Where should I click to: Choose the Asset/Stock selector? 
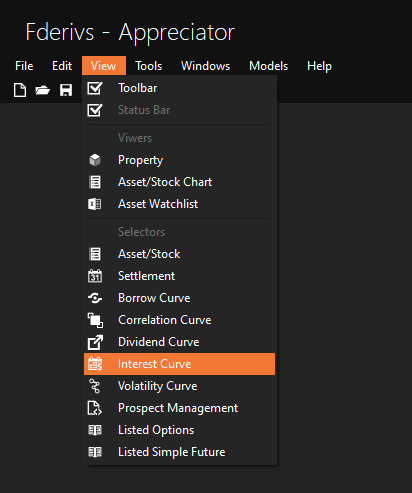179,254
